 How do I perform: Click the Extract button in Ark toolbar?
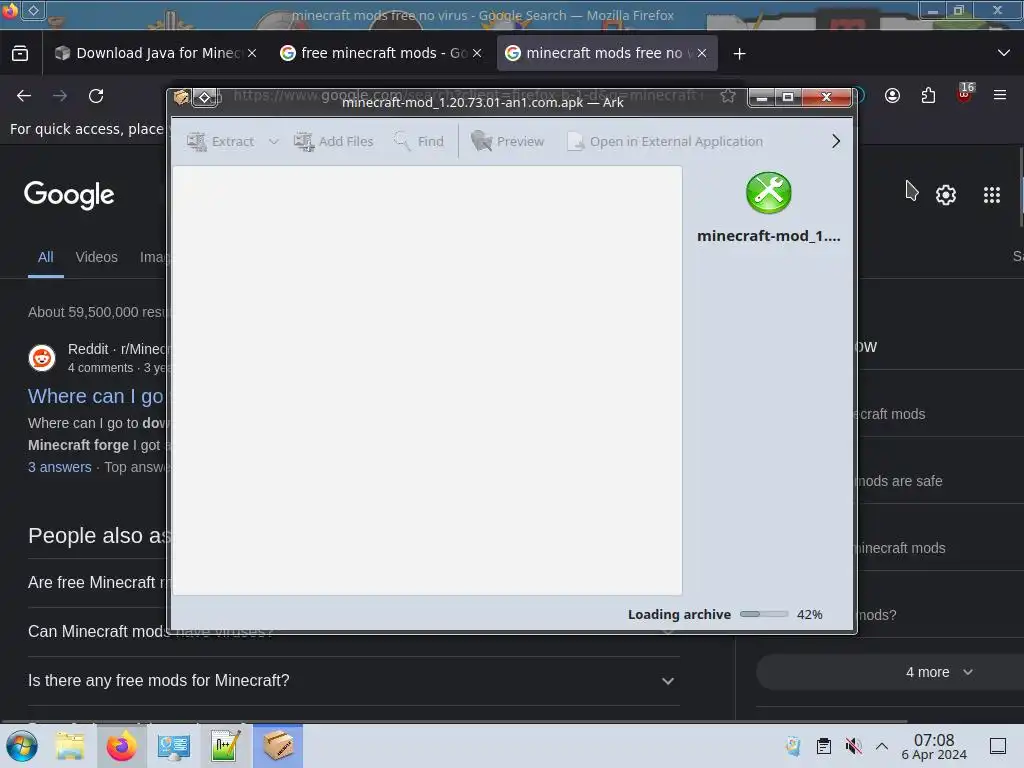pyautogui.click(x=220, y=141)
